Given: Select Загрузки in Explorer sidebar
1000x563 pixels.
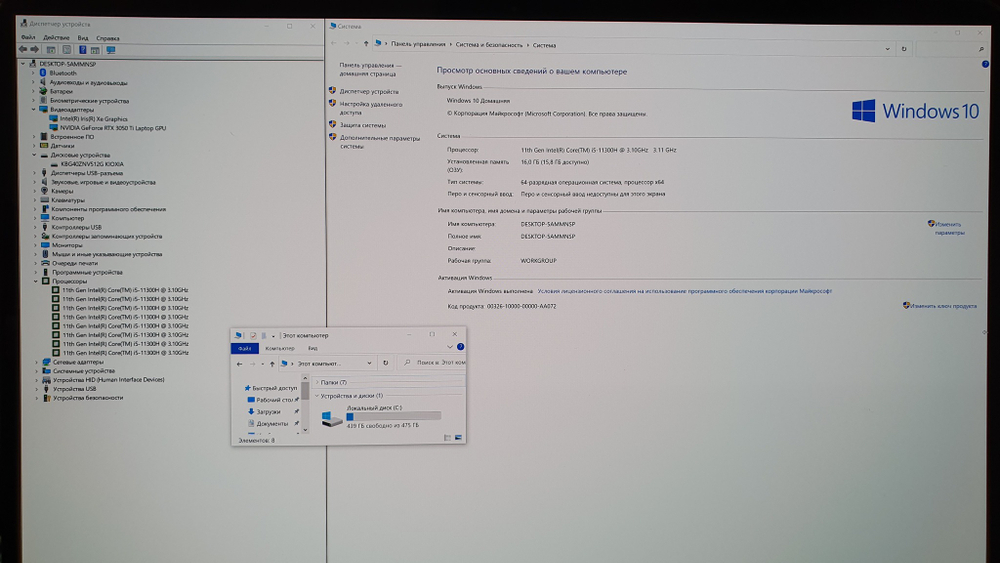Looking at the screenshot, I should pyautogui.click(x=268, y=412).
